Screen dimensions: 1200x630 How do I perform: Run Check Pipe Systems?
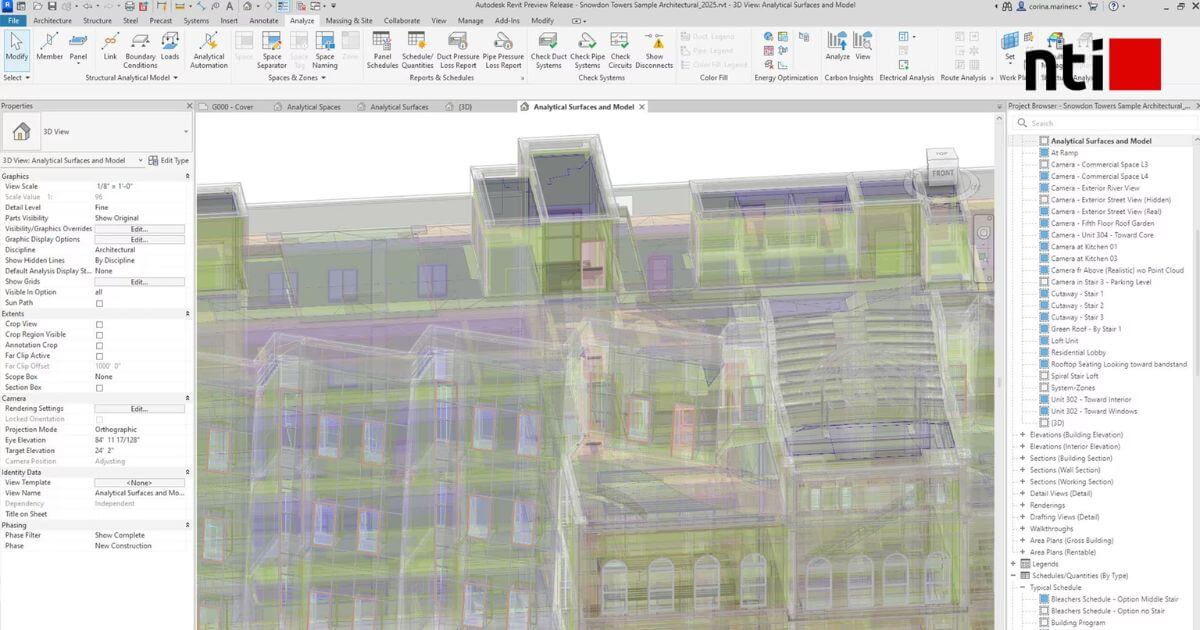[x=587, y=50]
